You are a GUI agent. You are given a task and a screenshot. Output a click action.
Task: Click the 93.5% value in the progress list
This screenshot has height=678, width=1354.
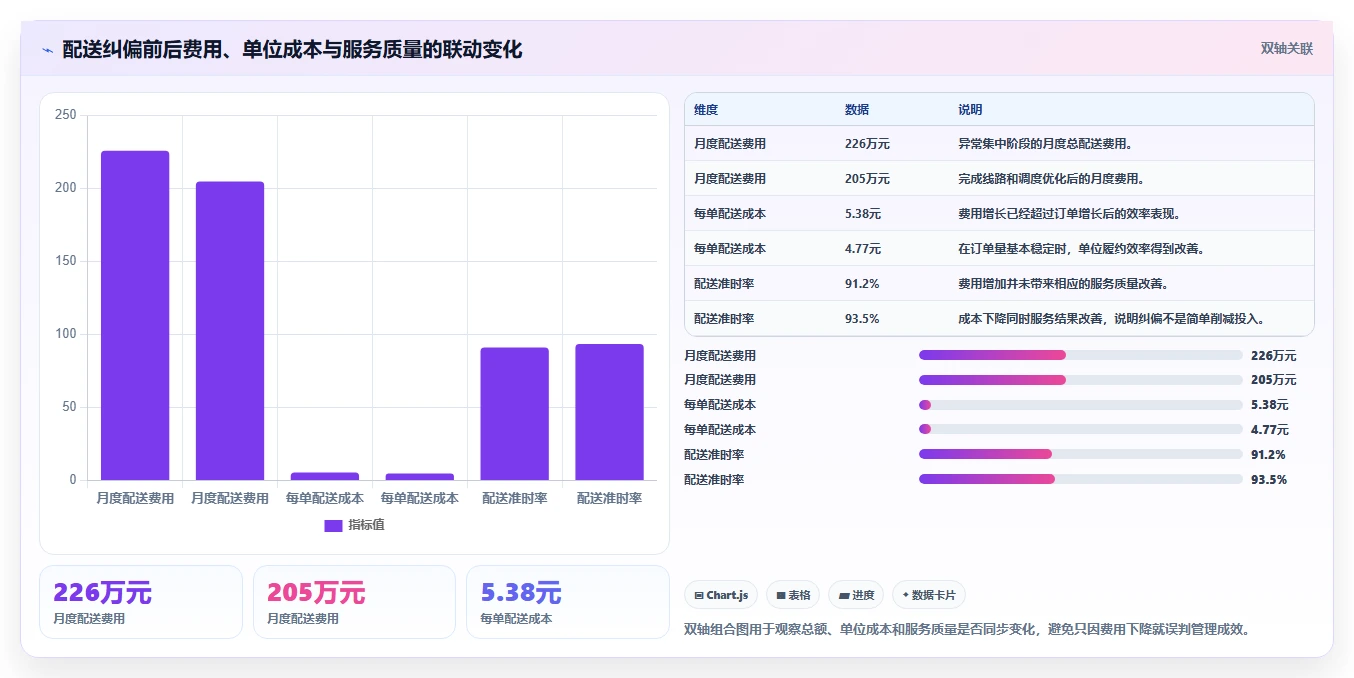(x=1268, y=480)
